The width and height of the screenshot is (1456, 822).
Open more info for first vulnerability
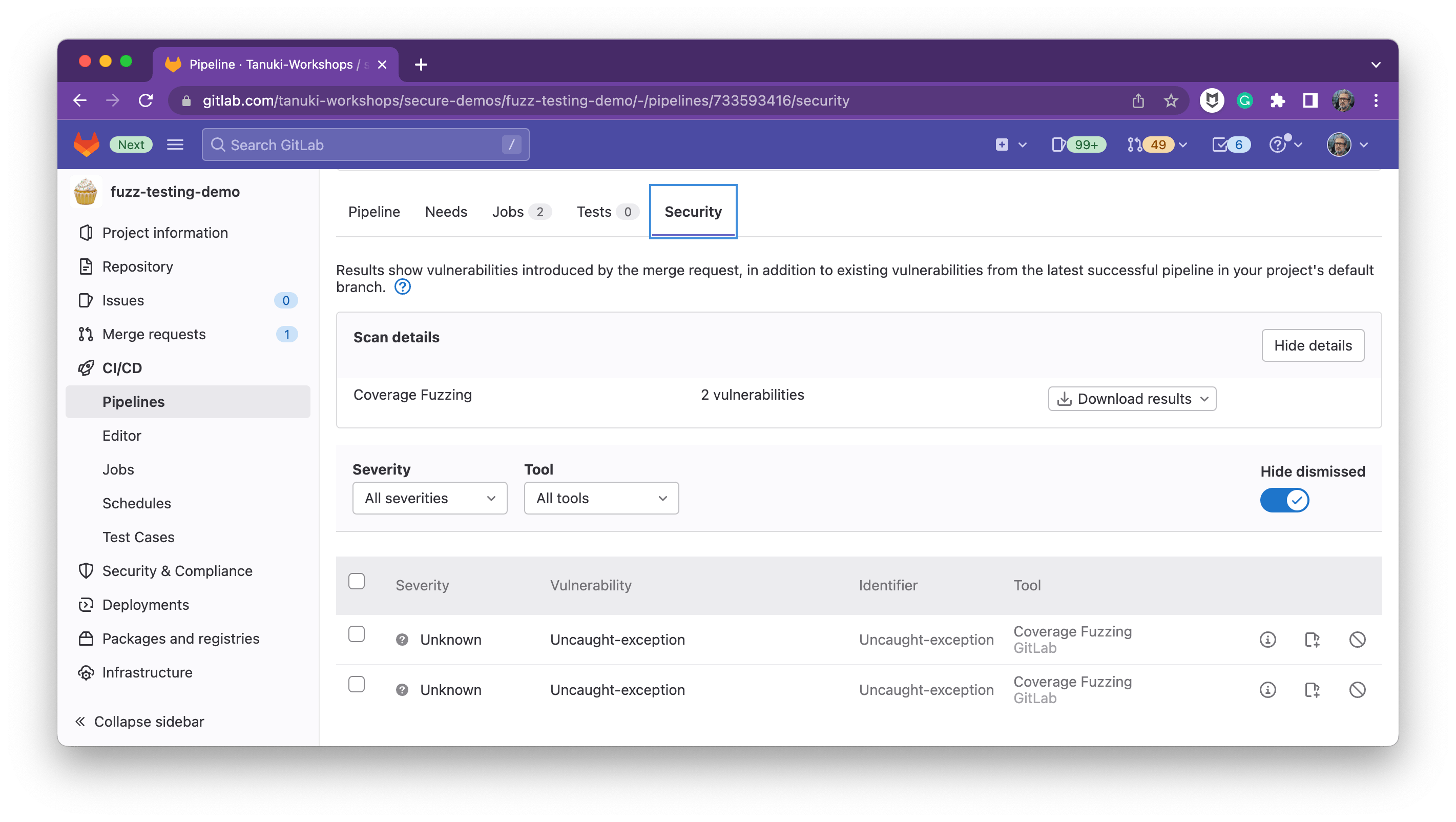[1267, 640]
